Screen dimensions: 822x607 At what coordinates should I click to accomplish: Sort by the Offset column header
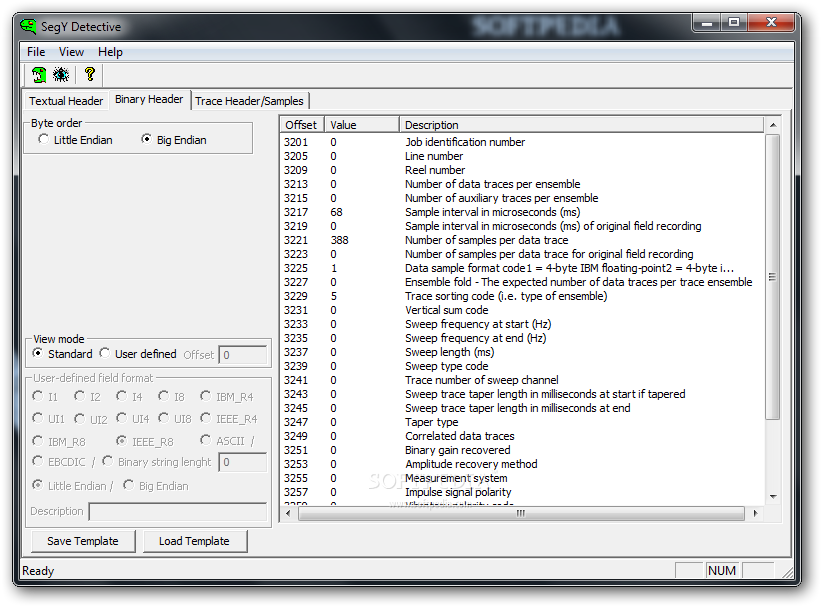[302, 125]
